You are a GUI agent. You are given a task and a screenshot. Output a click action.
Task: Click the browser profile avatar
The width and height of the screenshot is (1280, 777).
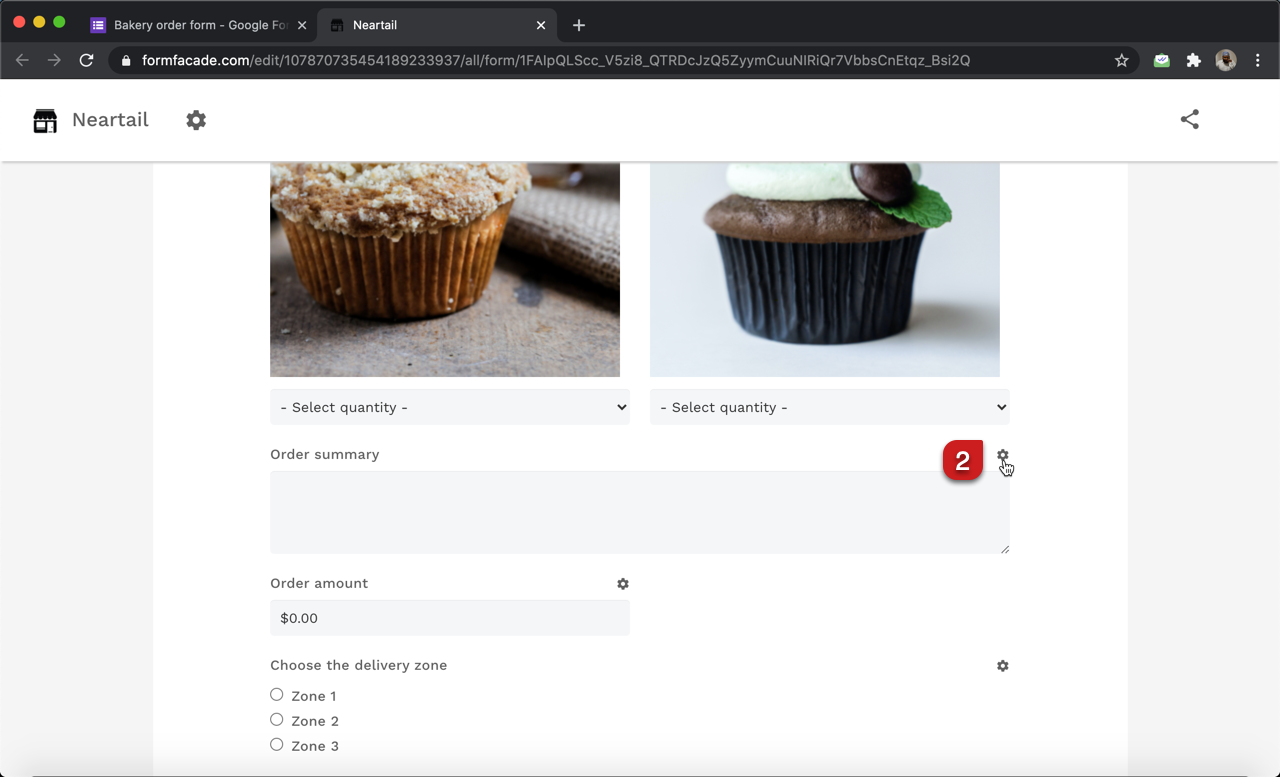1225,60
